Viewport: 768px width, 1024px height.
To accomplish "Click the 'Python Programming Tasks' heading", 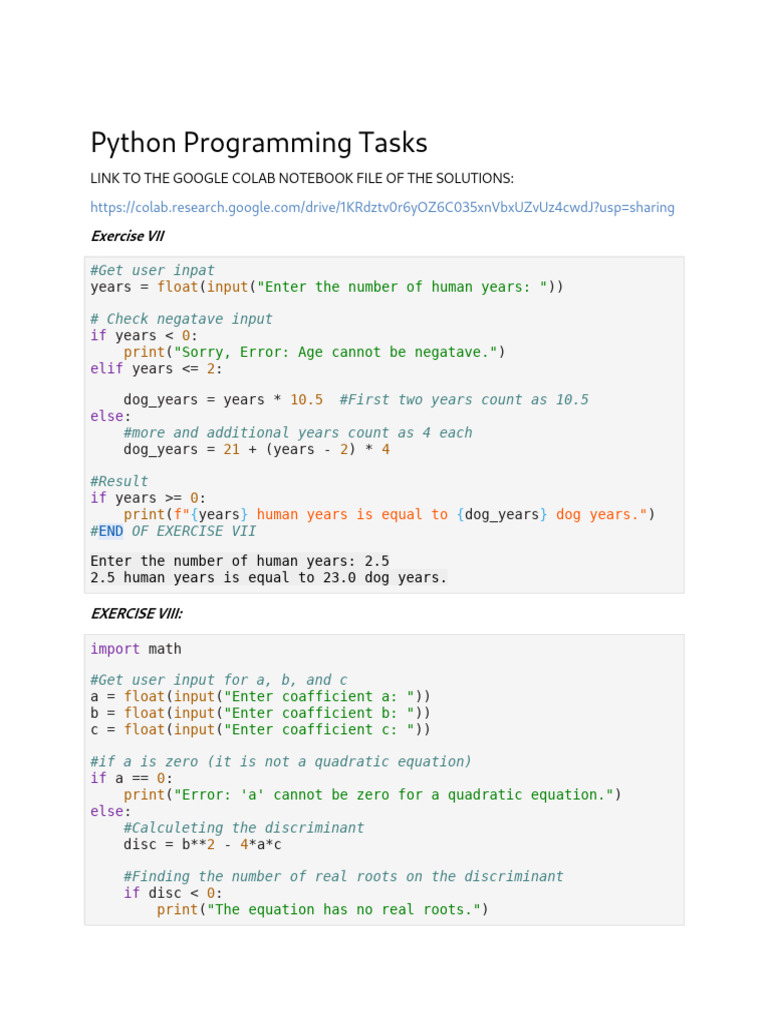I will [259, 143].
